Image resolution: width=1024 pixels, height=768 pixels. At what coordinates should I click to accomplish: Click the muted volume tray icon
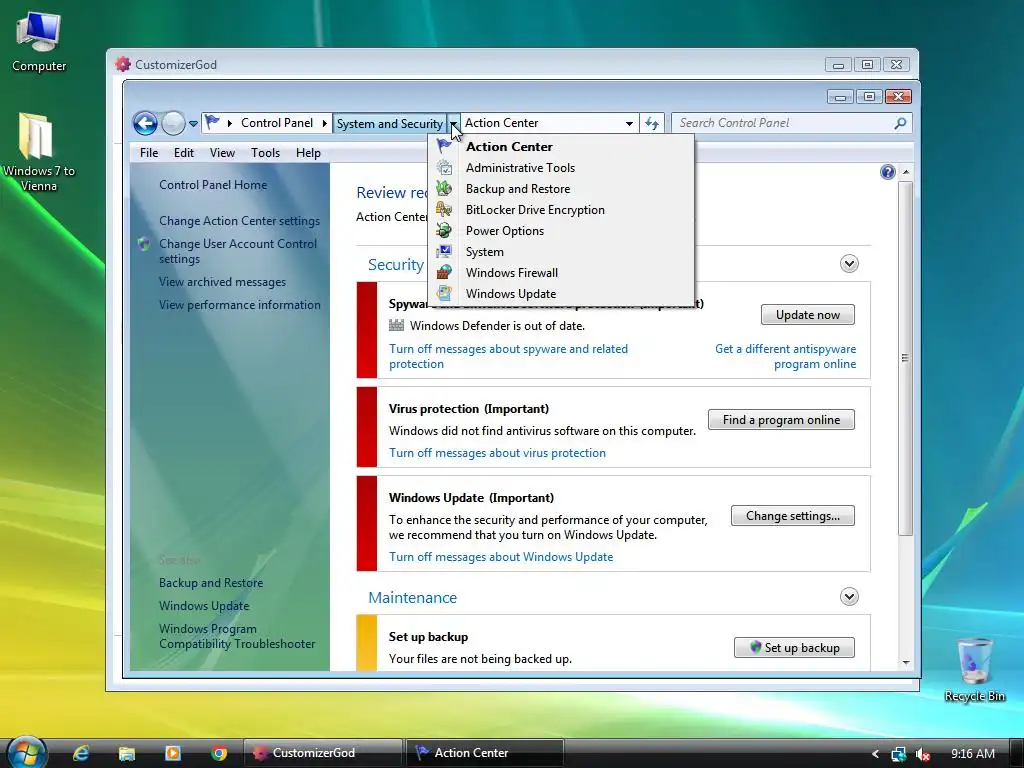[923, 754]
